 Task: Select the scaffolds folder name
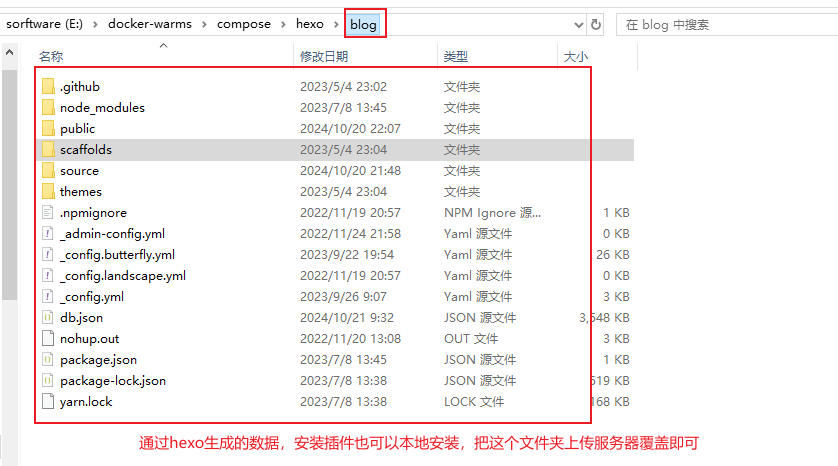coord(86,150)
